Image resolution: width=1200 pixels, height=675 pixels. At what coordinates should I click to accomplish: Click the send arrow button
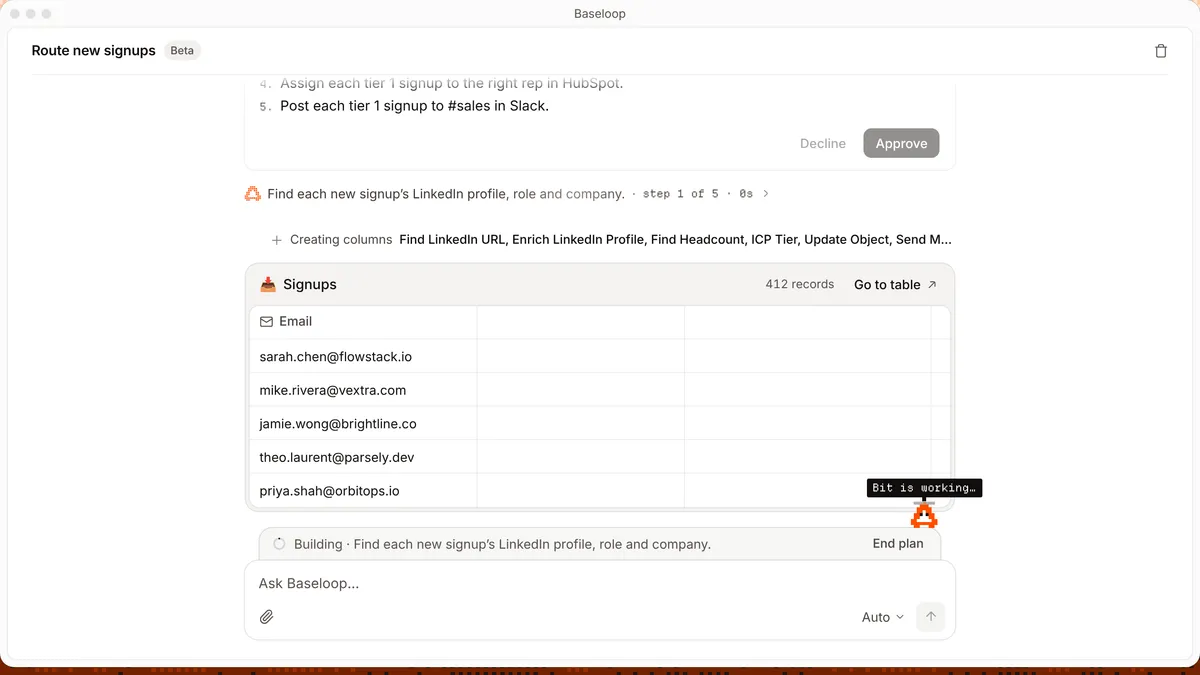pos(930,617)
